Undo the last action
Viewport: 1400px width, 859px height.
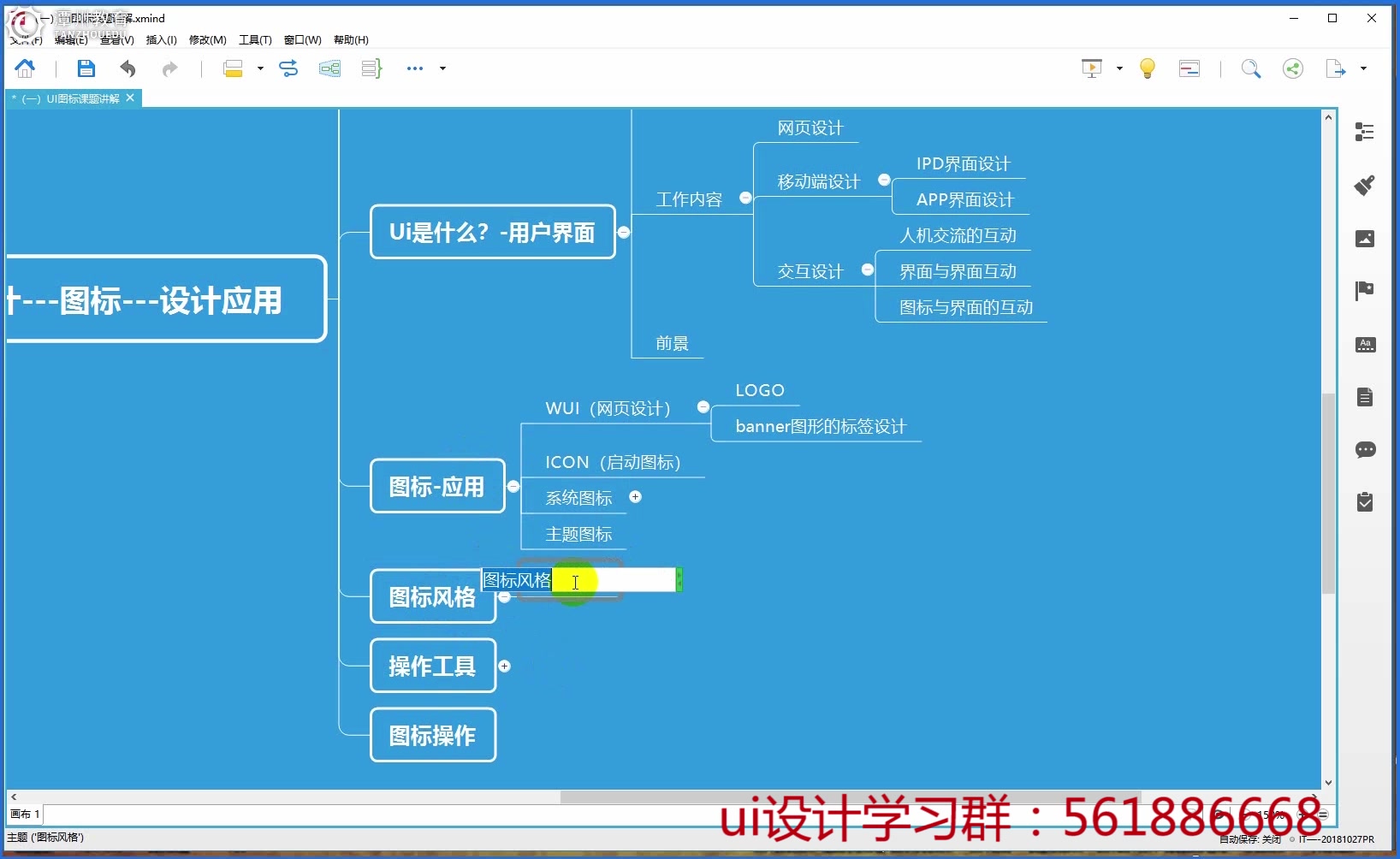(x=128, y=68)
